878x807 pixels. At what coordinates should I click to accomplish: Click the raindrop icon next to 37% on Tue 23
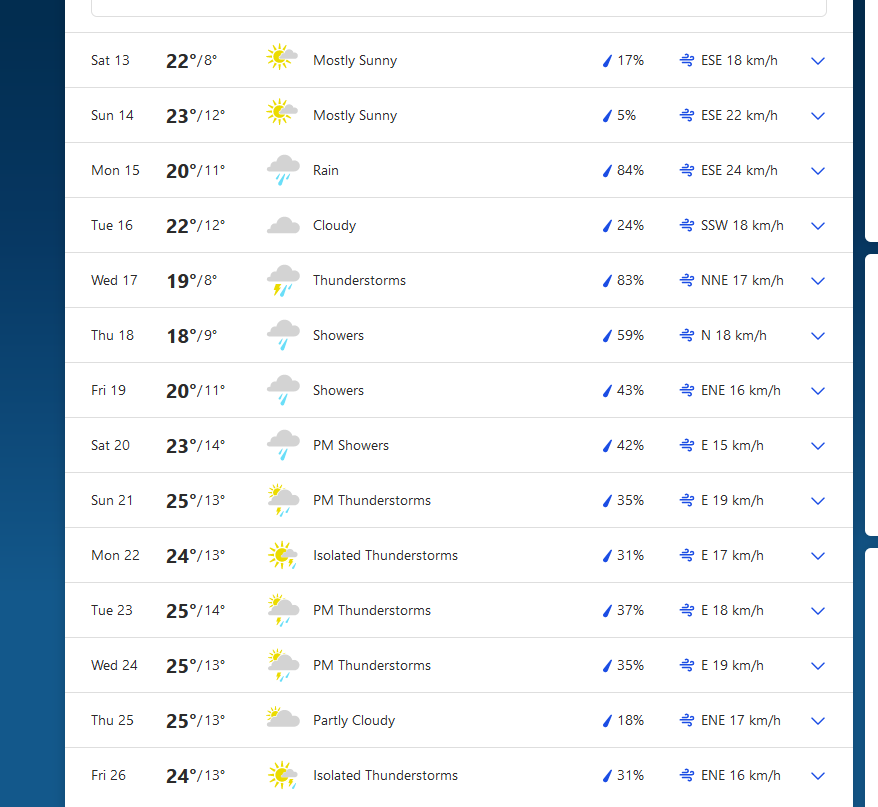(x=606, y=611)
